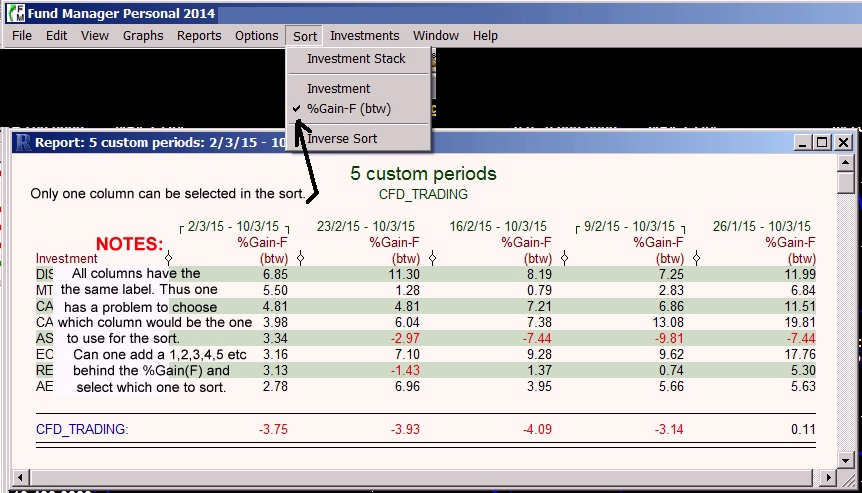Close the open Sort menu

point(305,36)
